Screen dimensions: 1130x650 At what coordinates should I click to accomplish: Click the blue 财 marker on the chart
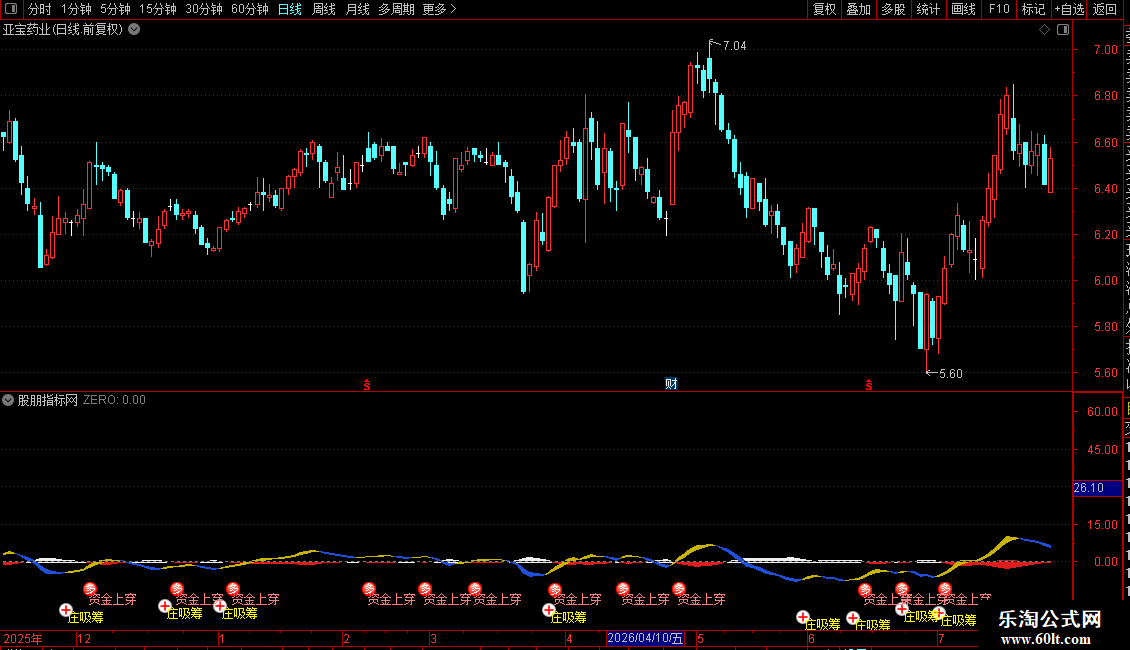click(671, 383)
